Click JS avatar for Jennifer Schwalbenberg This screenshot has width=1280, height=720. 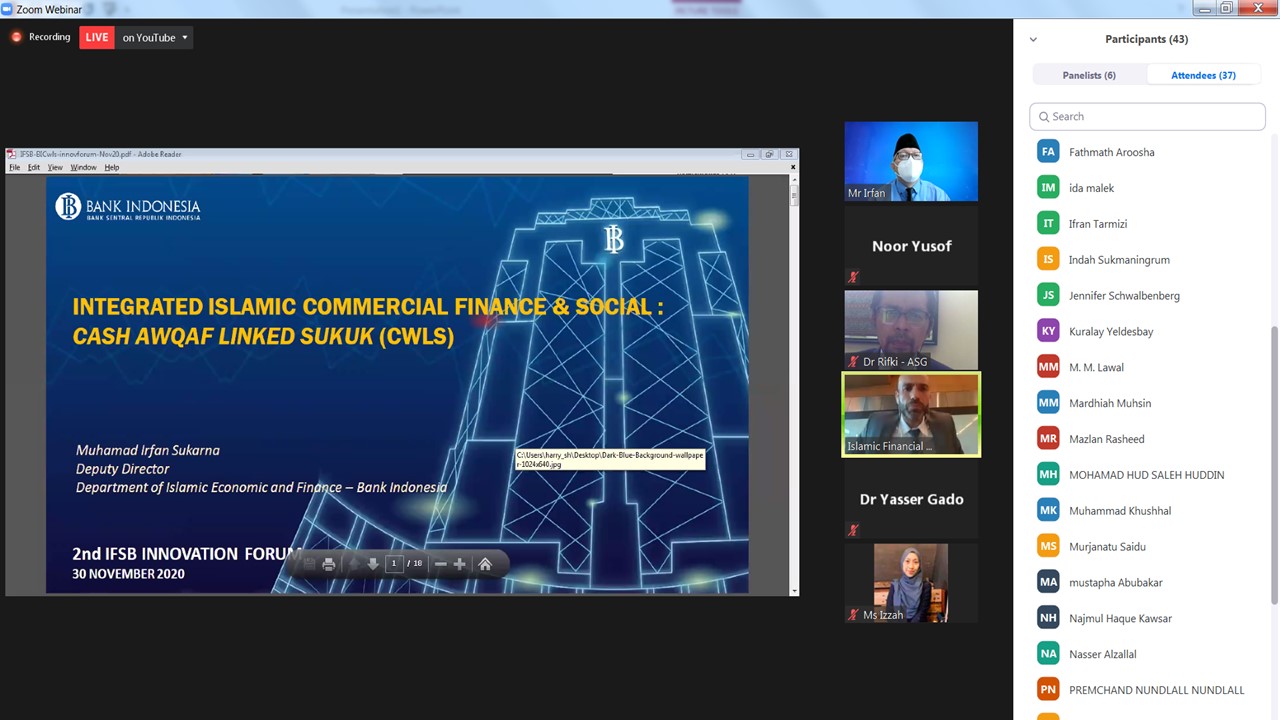1048,296
